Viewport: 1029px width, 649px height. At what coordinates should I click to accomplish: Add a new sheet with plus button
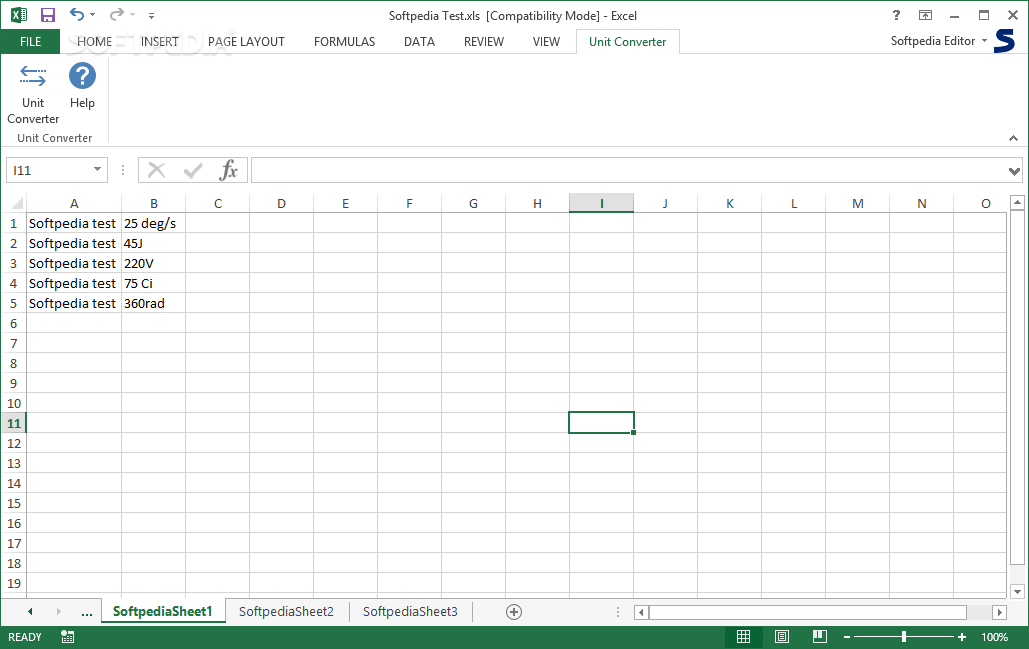pyautogui.click(x=514, y=612)
